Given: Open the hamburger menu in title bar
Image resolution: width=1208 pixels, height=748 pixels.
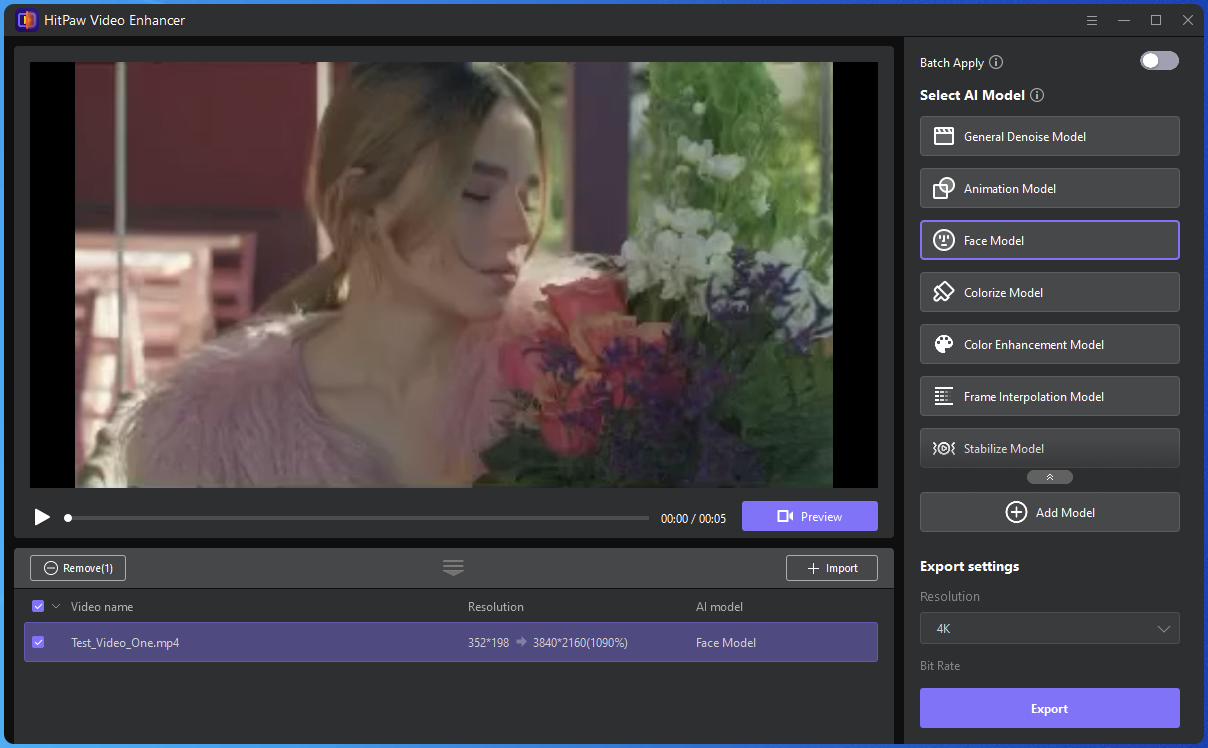Looking at the screenshot, I should (1092, 20).
